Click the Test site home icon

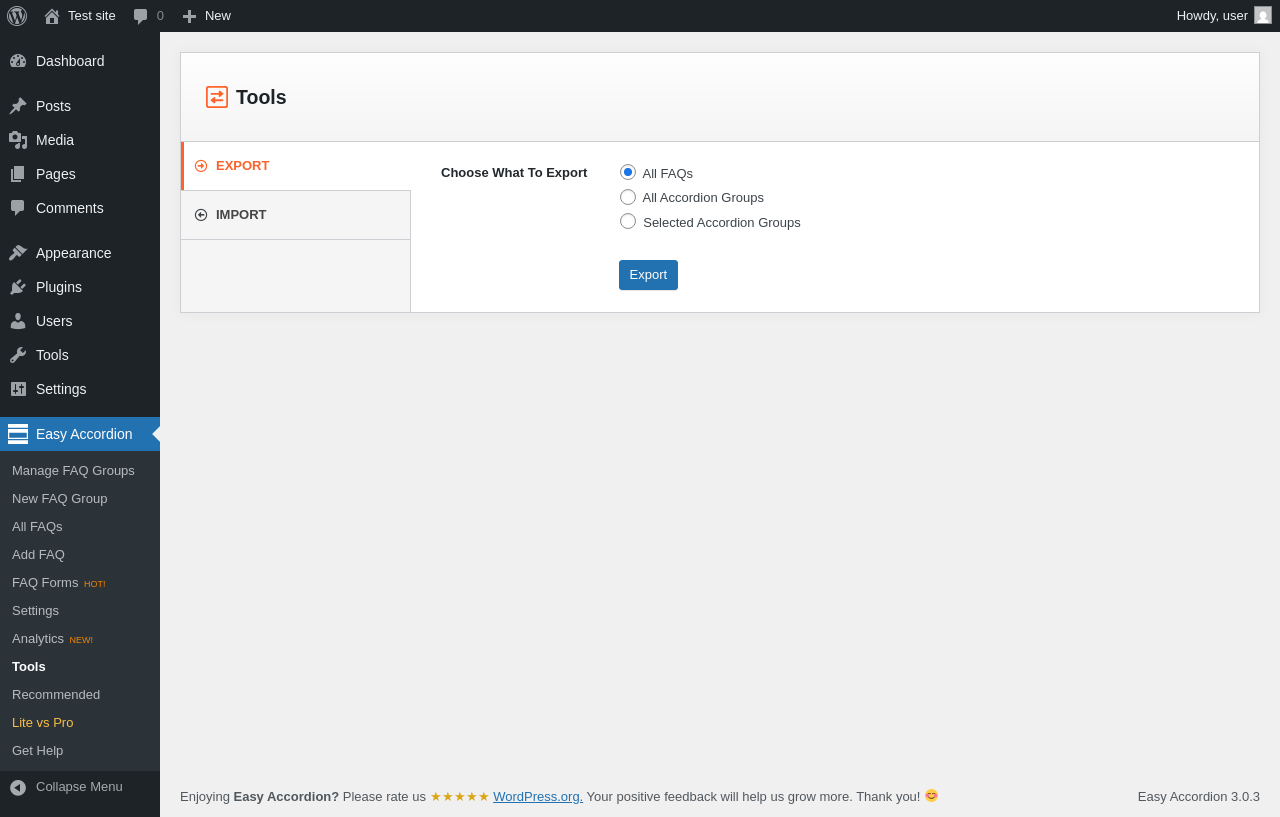coord(52,16)
